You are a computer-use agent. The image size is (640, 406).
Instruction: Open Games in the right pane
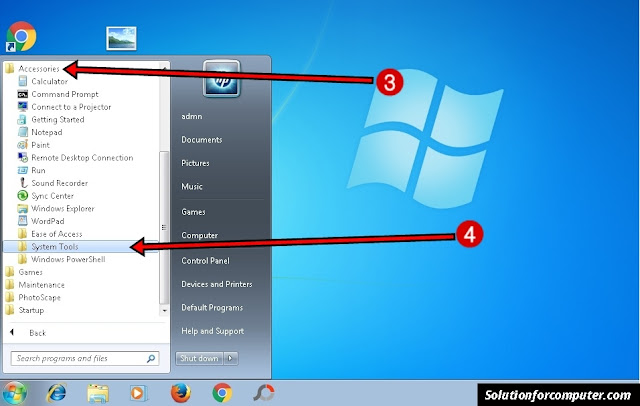tap(193, 212)
